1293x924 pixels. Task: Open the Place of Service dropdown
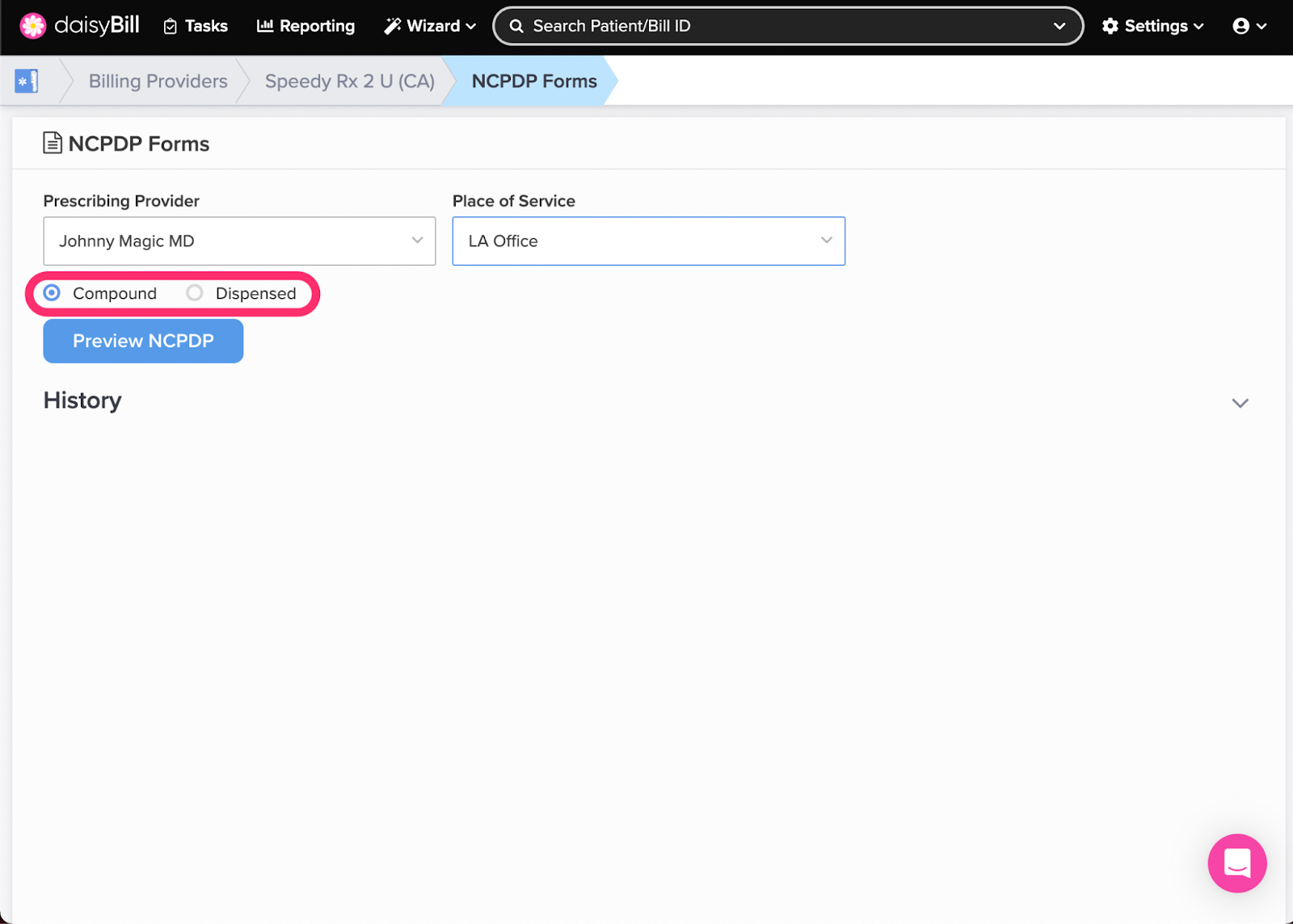649,241
